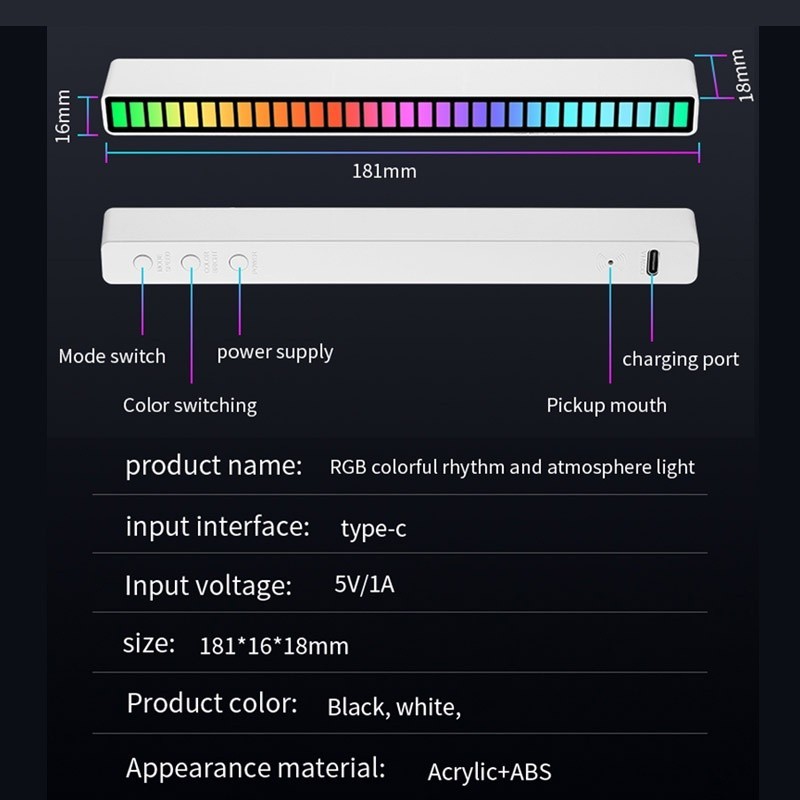The image size is (800, 800).
Task: Click the 181*16*18mm size value
Action: click(274, 646)
